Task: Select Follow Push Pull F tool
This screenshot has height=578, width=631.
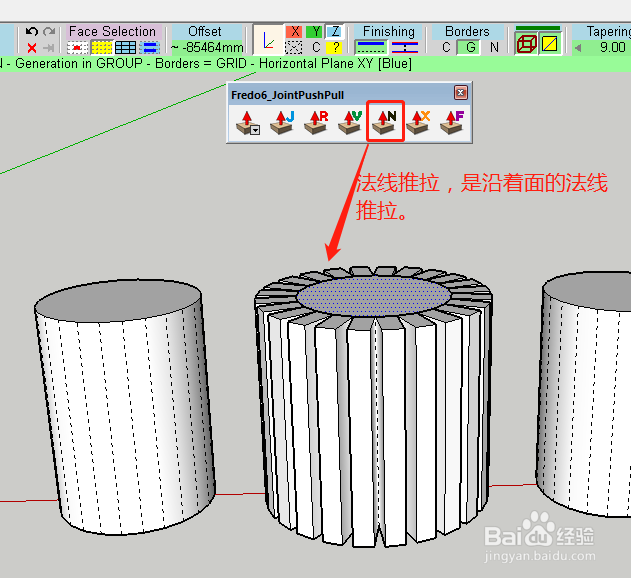Action: click(x=452, y=122)
